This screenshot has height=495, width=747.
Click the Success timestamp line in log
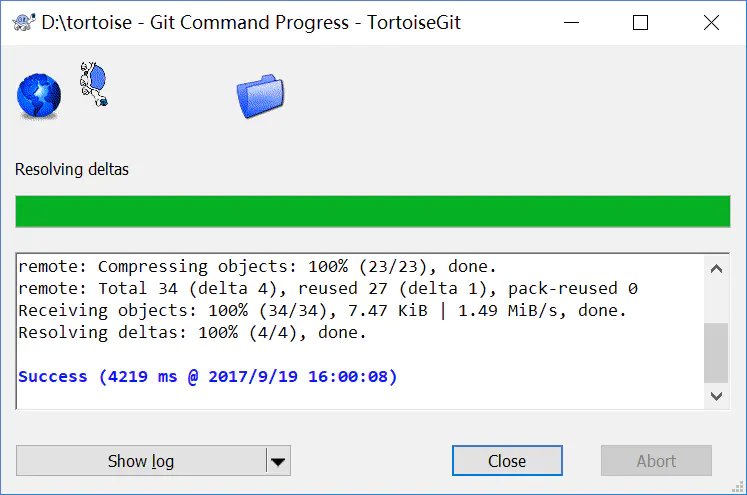point(208,376)
